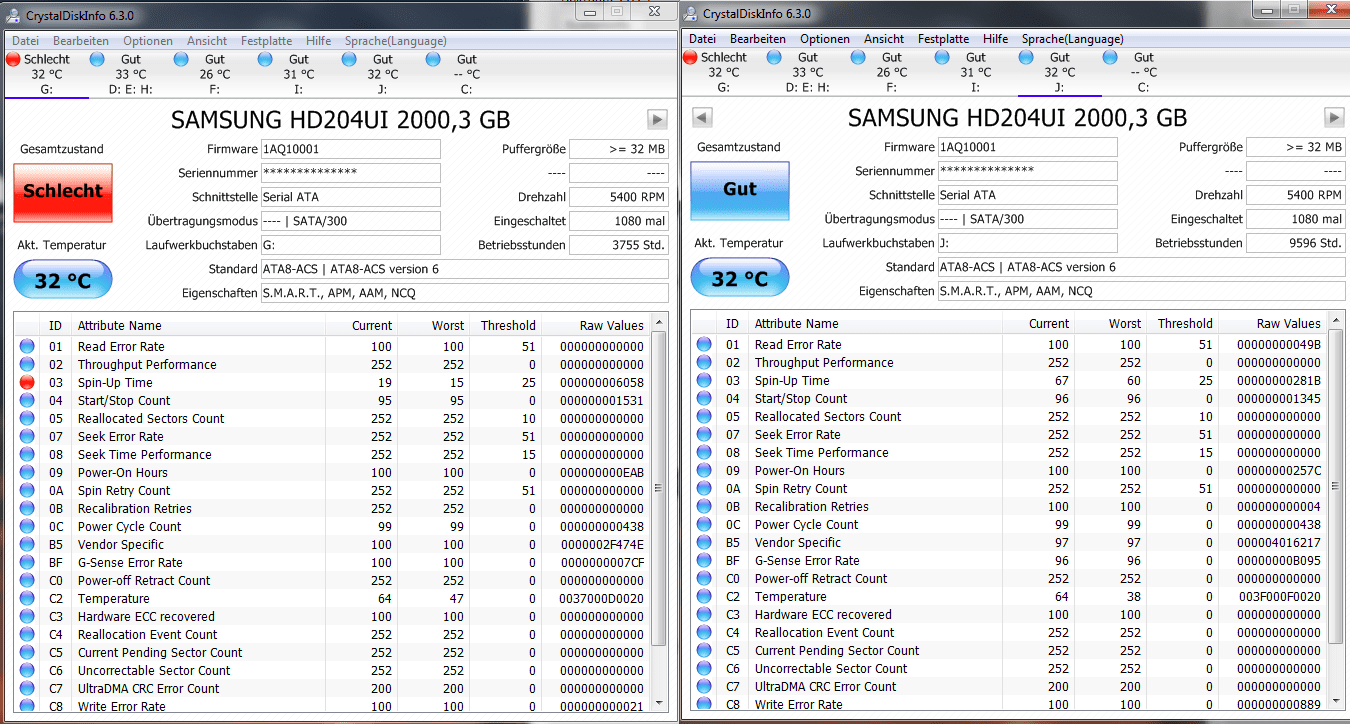Click status icon of Vendor Specific, right window
Screen dimensions: 1350x724
point(704,543)
